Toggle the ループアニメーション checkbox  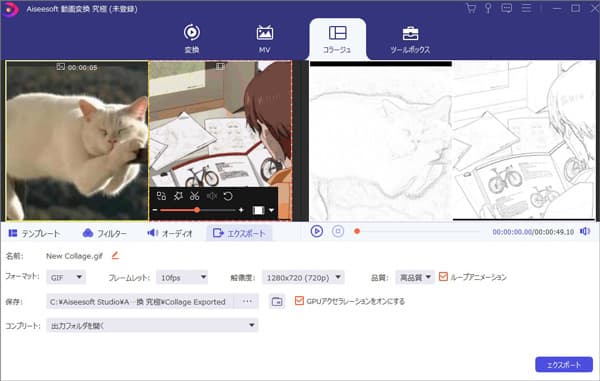[x=443, y=277]
